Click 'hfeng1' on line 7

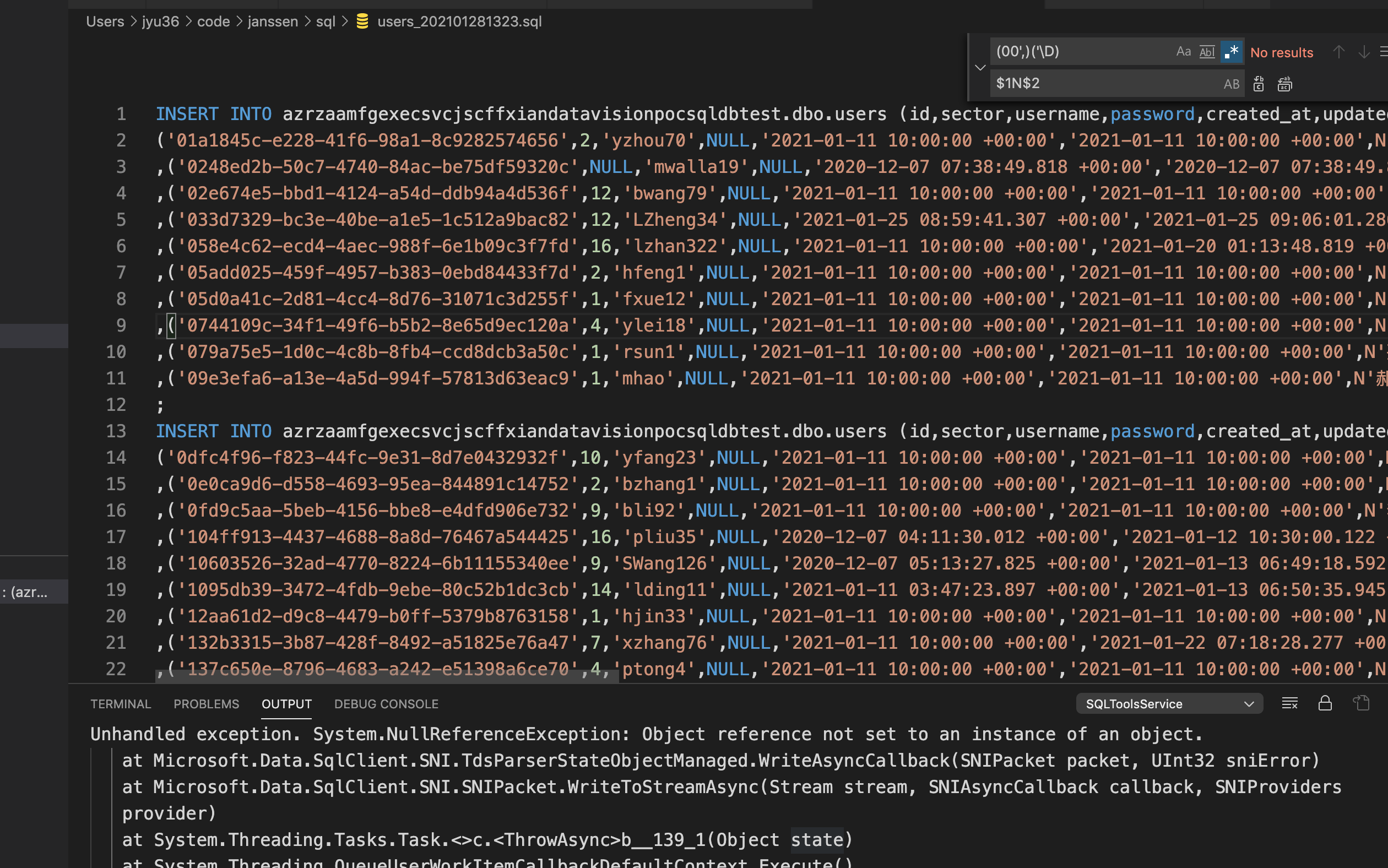click(x=654, y=272)
